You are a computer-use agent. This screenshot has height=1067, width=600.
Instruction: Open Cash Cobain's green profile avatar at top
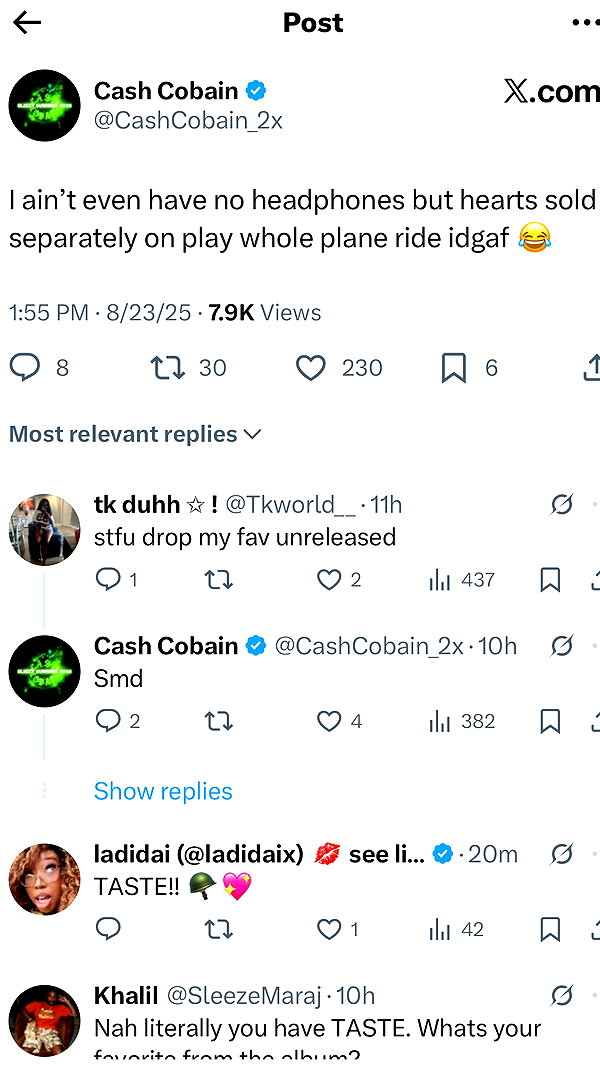(44, 105)
